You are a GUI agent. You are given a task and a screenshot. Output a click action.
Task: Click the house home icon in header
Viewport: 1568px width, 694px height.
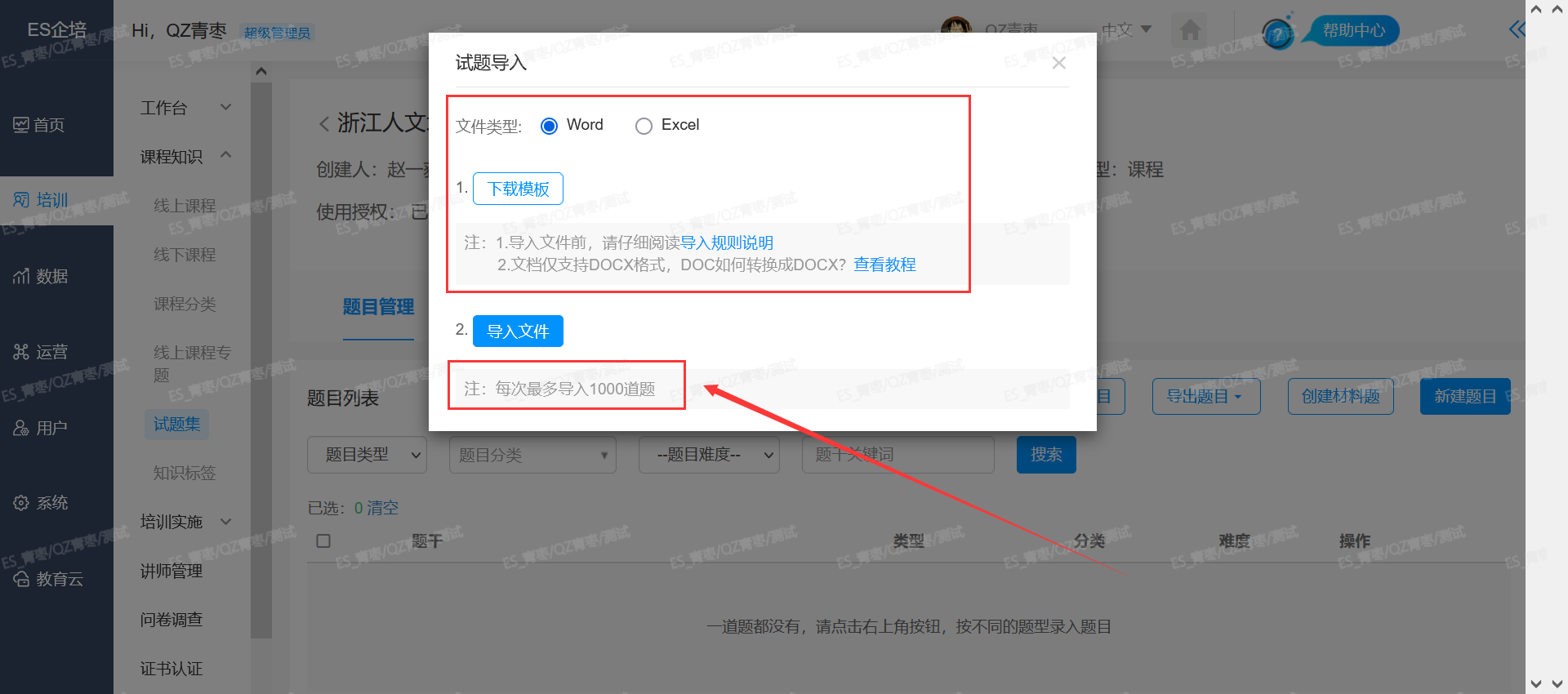(x=1190, y=31)
